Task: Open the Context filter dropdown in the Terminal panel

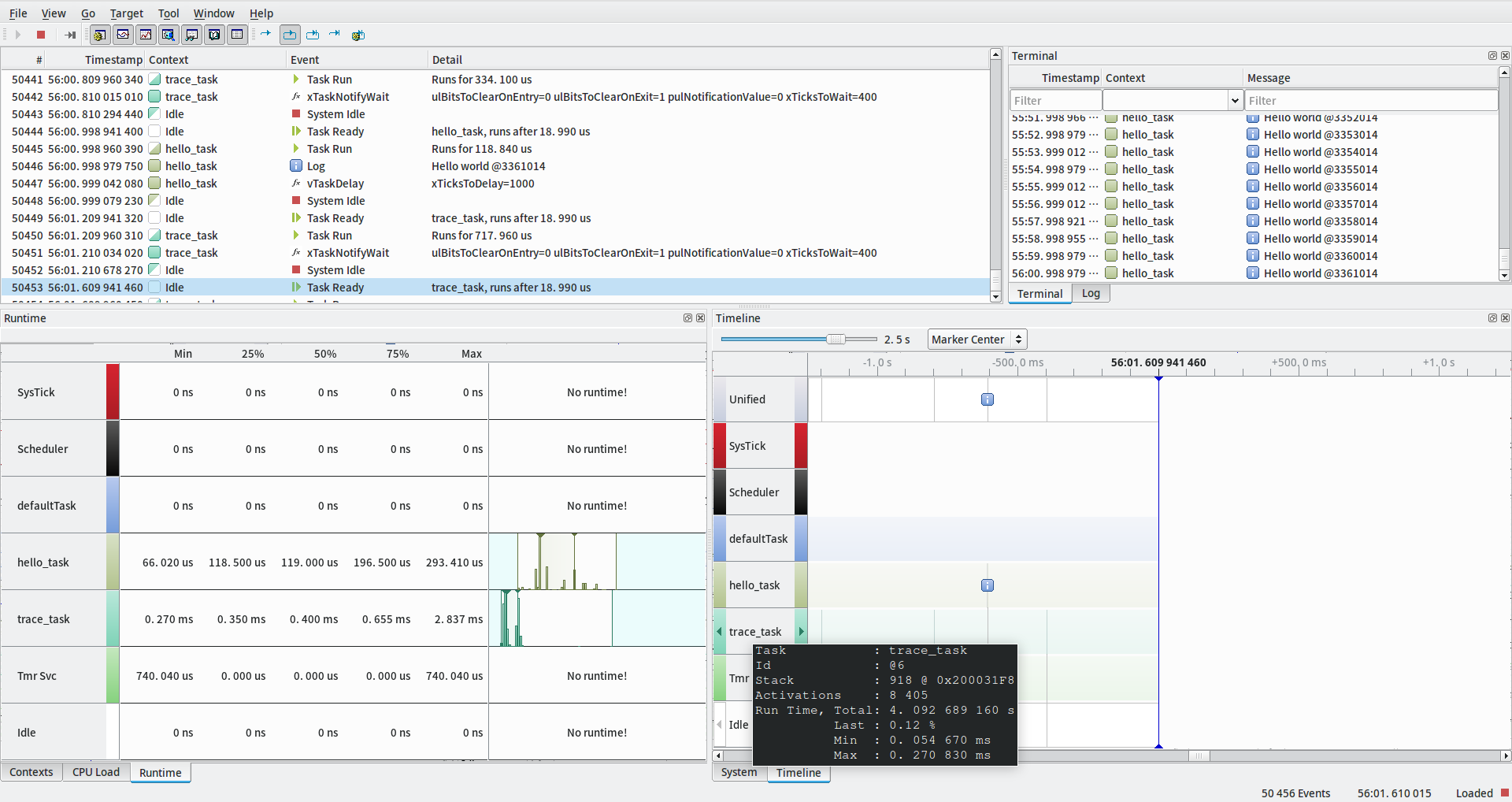Action: pos(1235,100)
